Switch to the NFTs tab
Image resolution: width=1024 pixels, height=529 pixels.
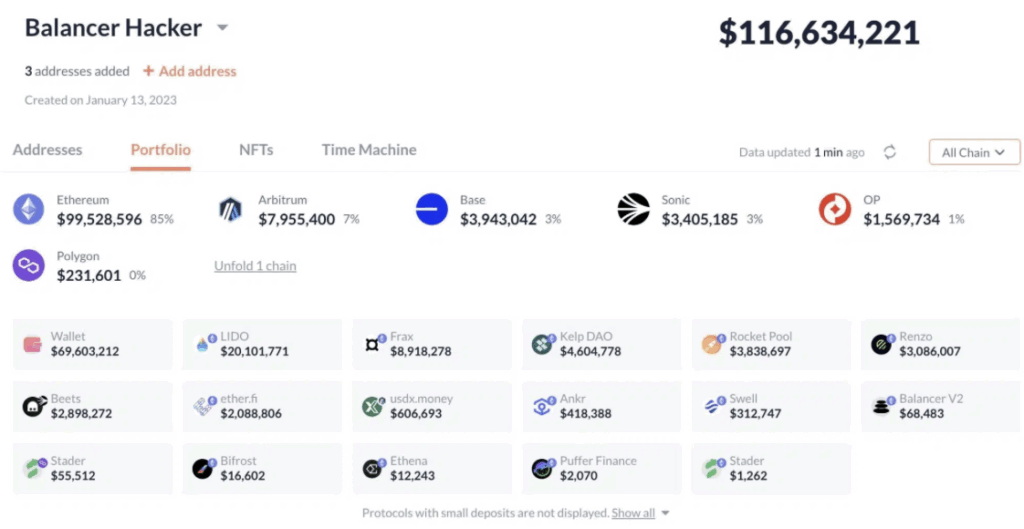coord(256,150)
